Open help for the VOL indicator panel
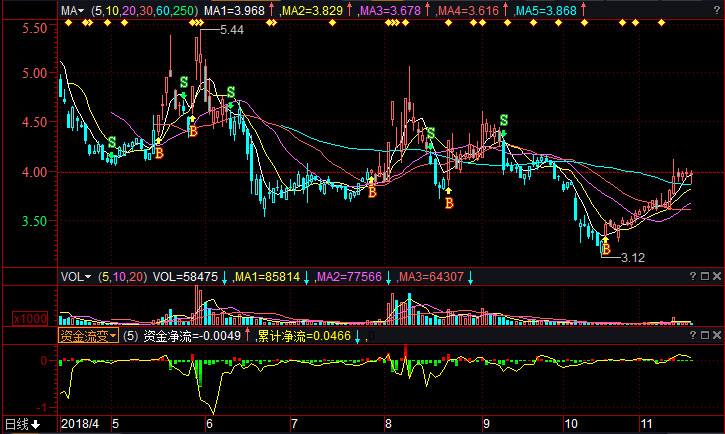 coord(692,276)
